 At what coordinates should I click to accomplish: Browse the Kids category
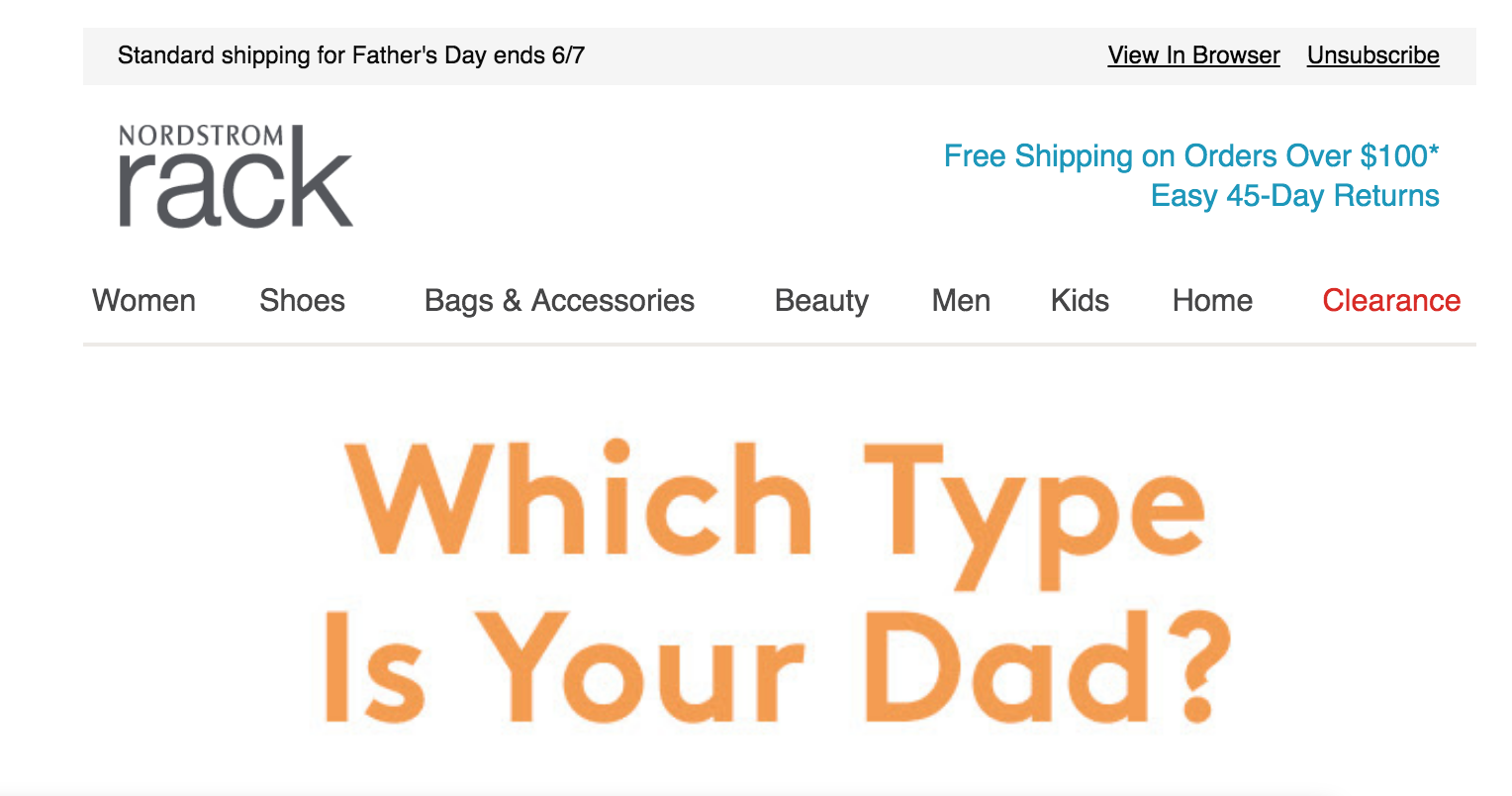(1080, 301)
